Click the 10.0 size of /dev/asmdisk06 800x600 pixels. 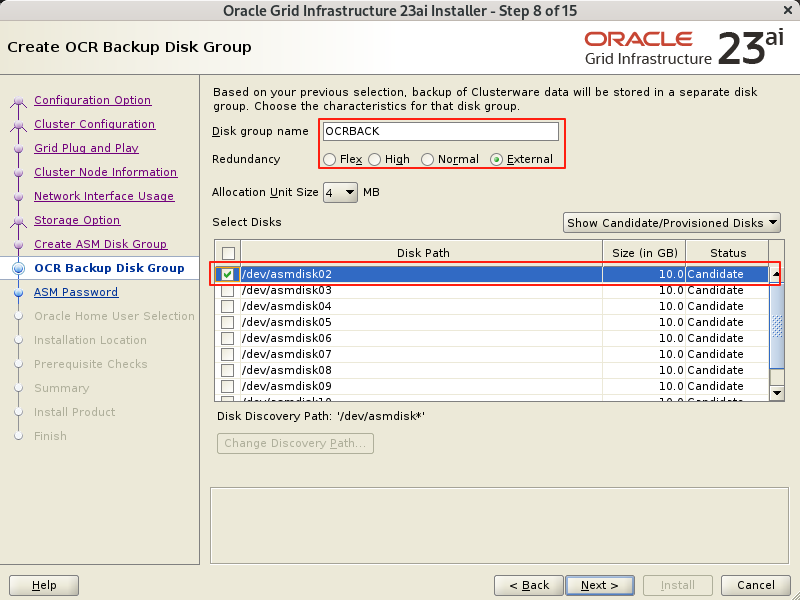671,338
